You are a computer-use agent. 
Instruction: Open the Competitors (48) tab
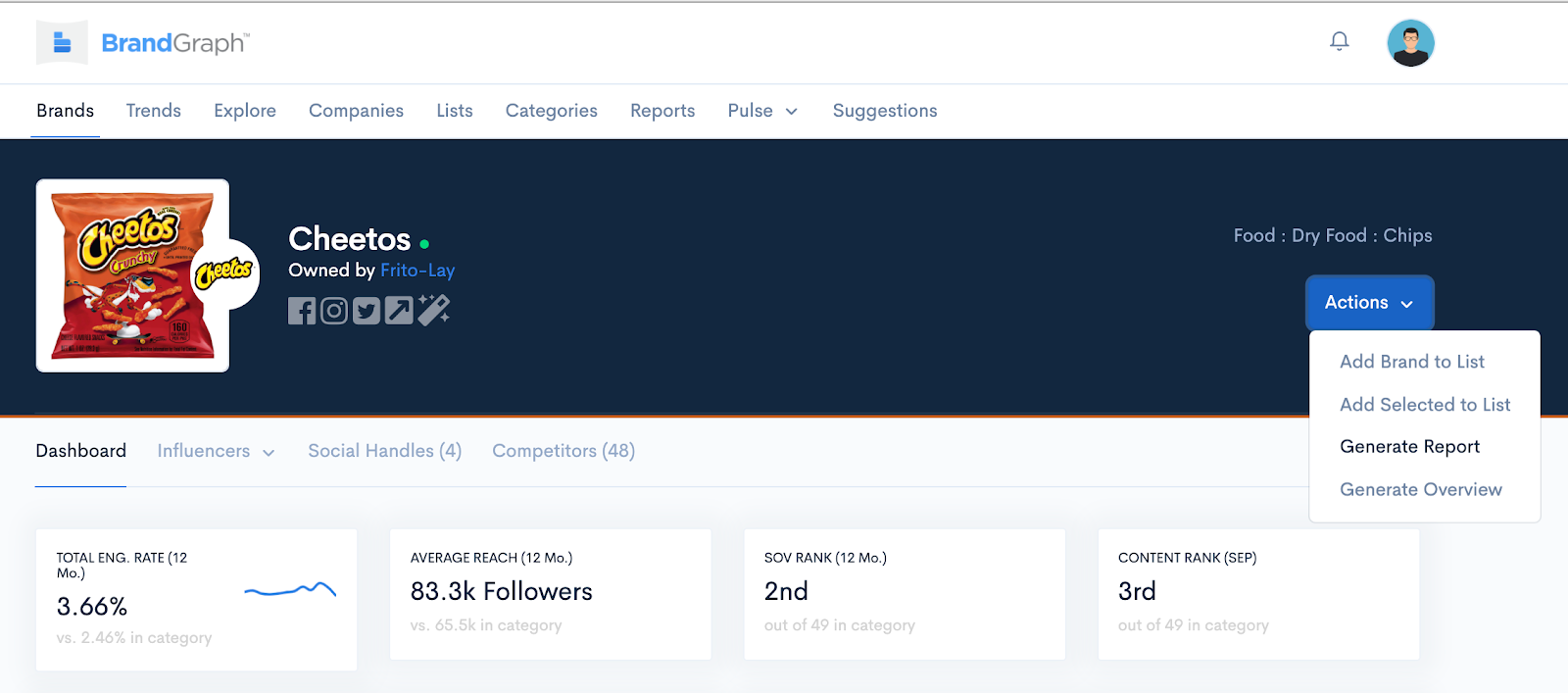tap(563, 451)
